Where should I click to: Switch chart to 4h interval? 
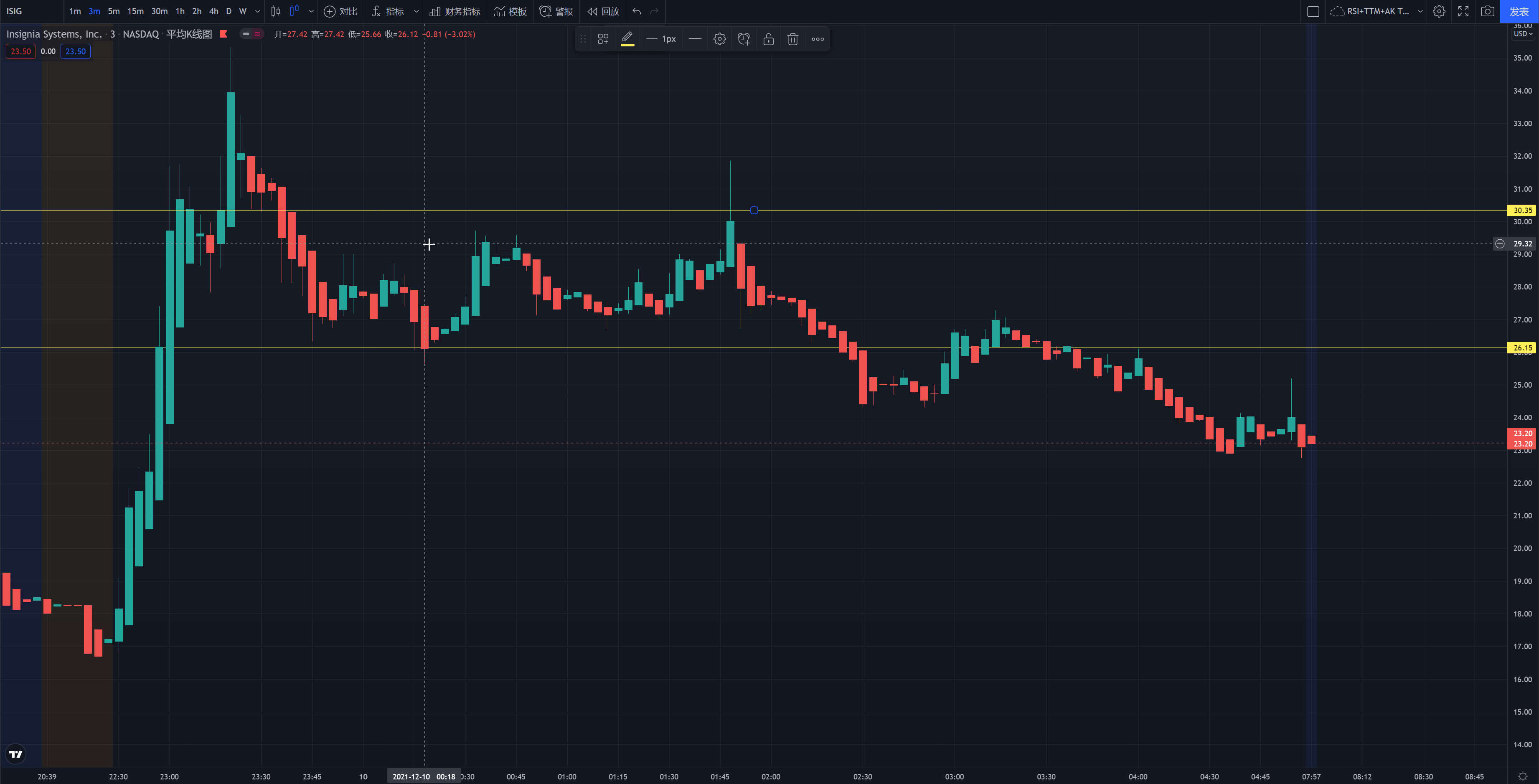213,11
